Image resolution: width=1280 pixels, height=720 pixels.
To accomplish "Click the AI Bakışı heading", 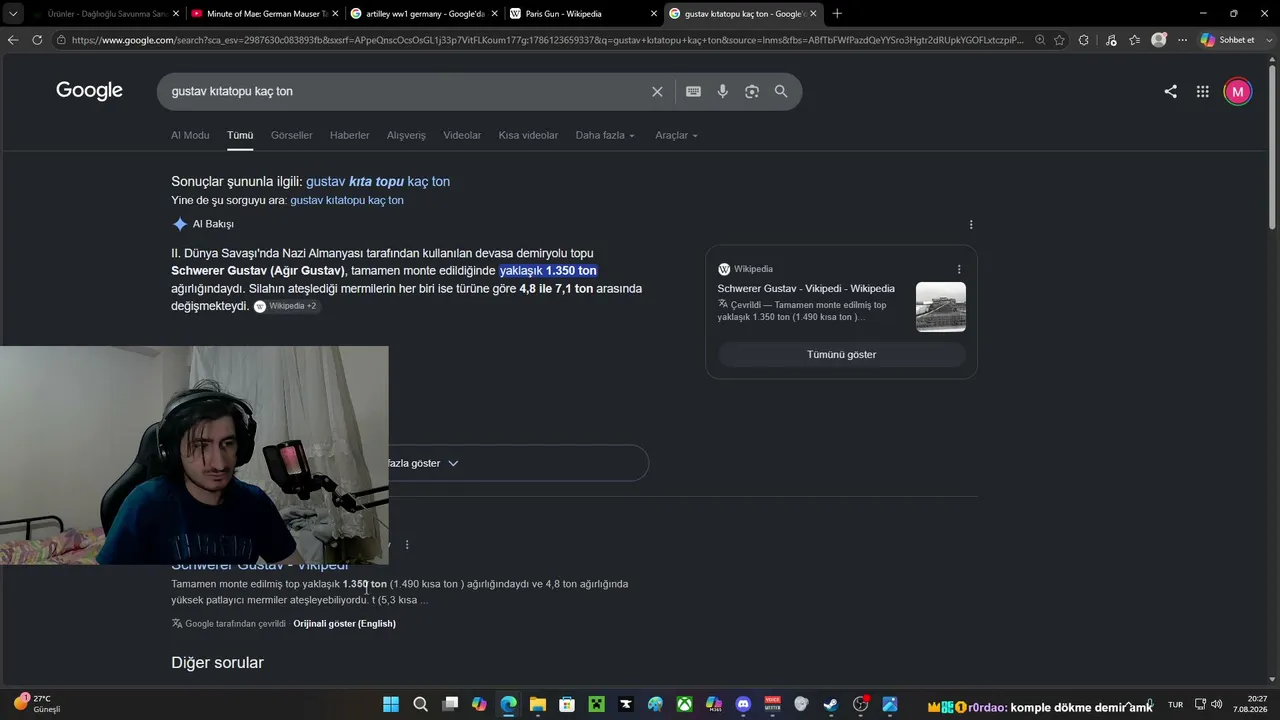I will (x=213, y=224).
